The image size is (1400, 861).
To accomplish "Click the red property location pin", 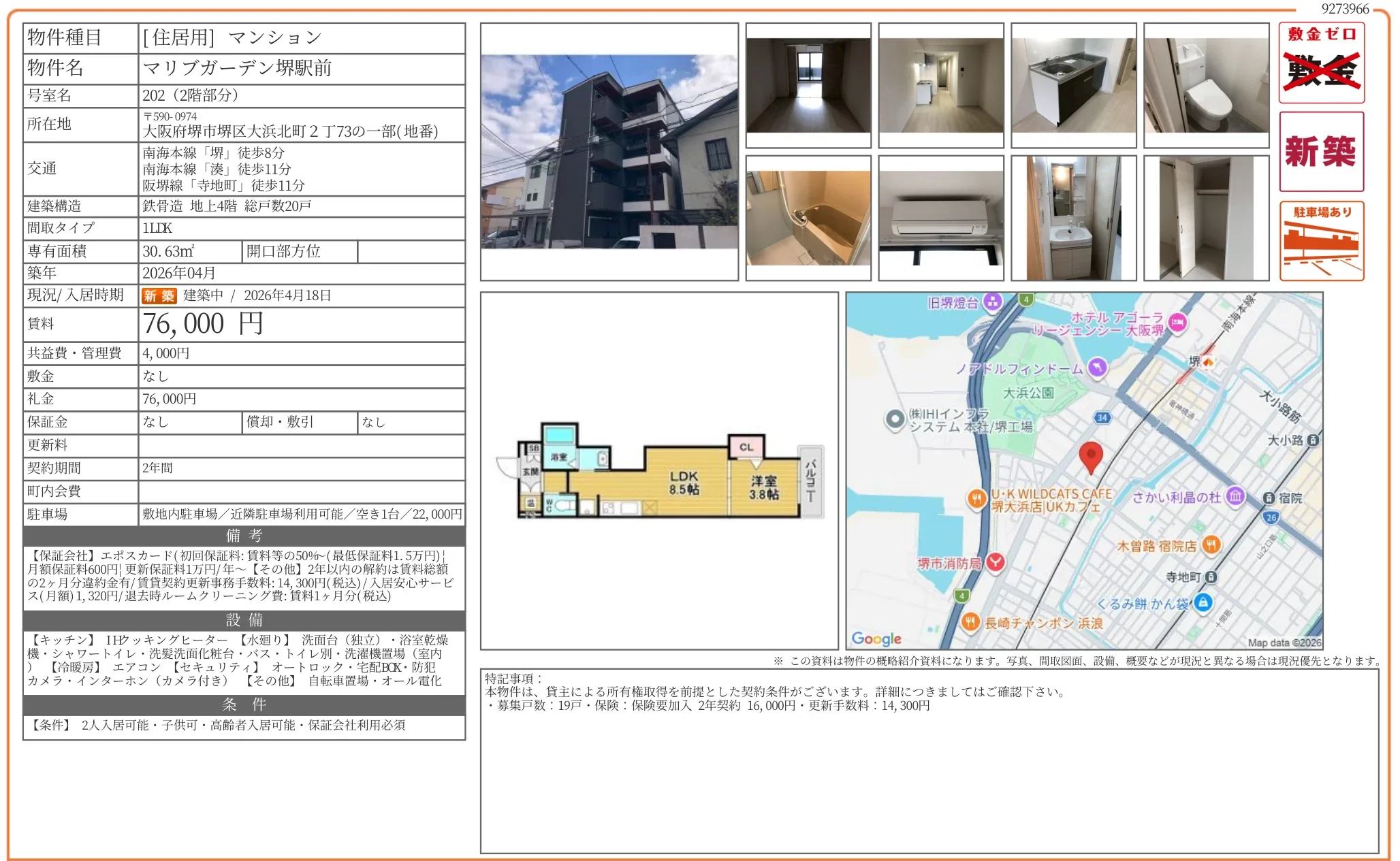I will [x=1090, y=455].
